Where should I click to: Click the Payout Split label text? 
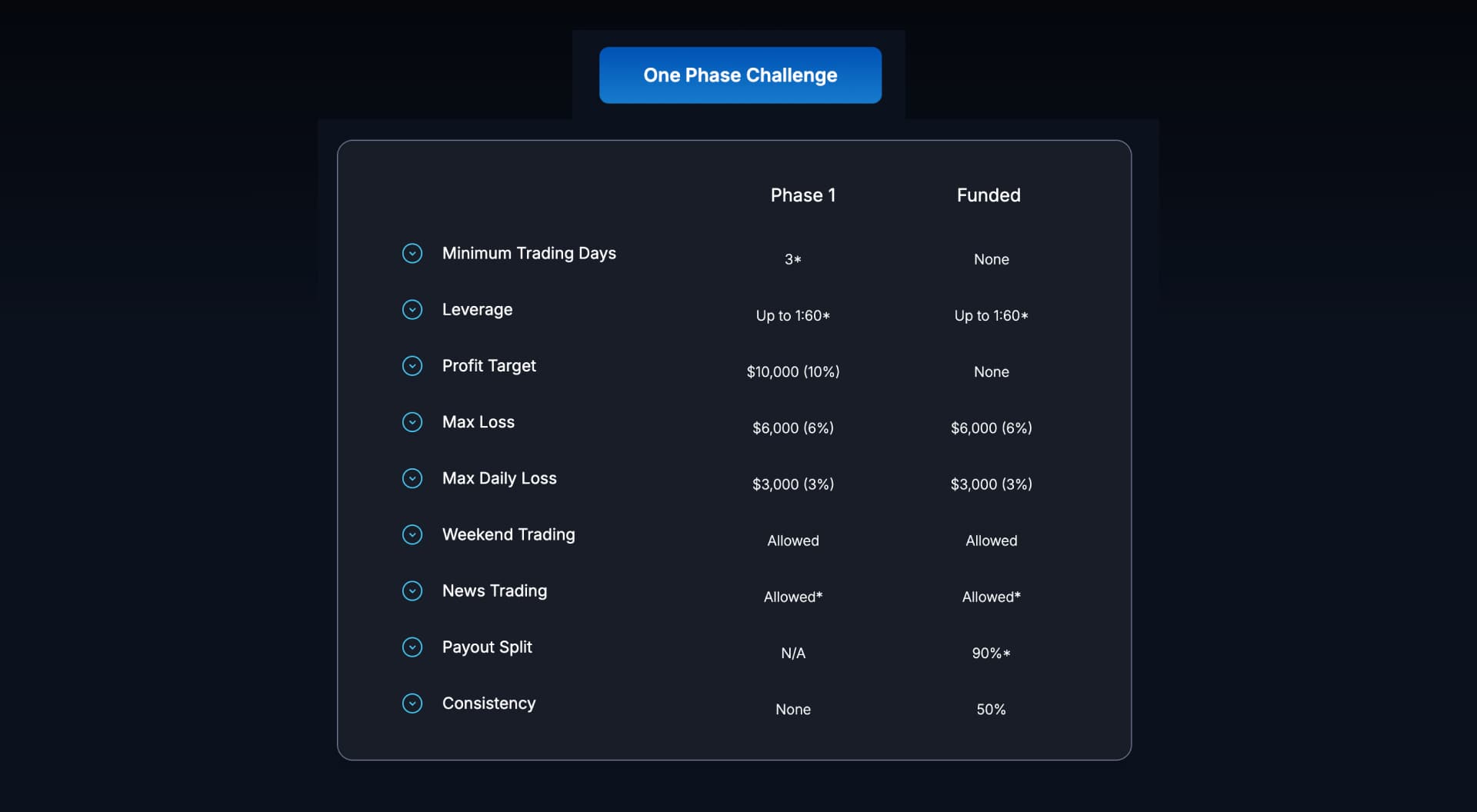(487, 647)
